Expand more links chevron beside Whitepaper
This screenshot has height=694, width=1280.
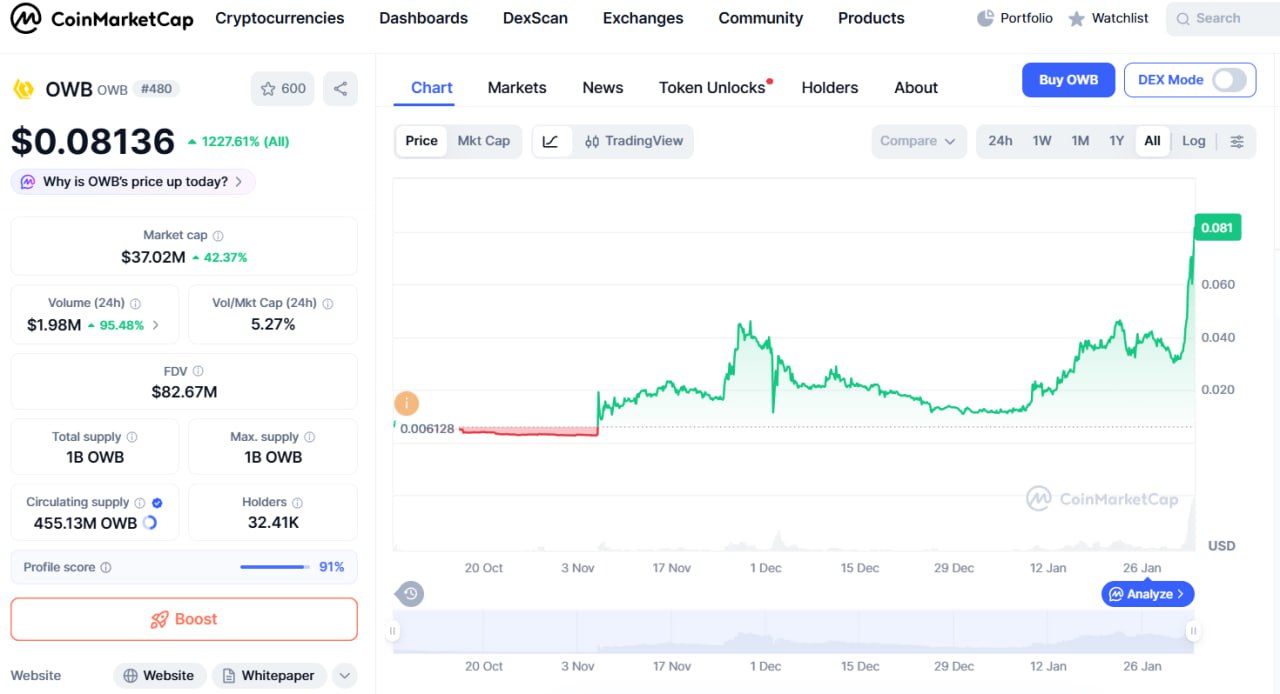(344, 676)
